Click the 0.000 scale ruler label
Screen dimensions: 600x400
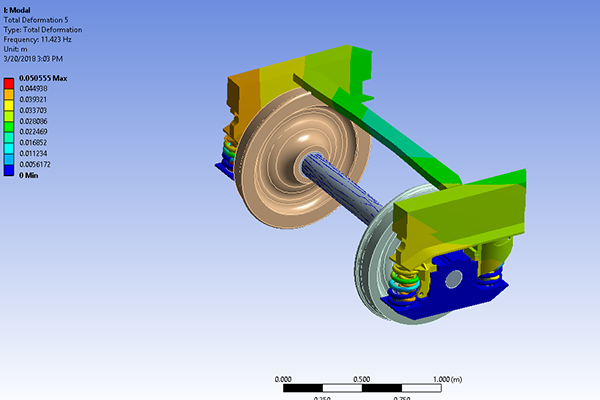pyautogui.click(x=283, y=379)
